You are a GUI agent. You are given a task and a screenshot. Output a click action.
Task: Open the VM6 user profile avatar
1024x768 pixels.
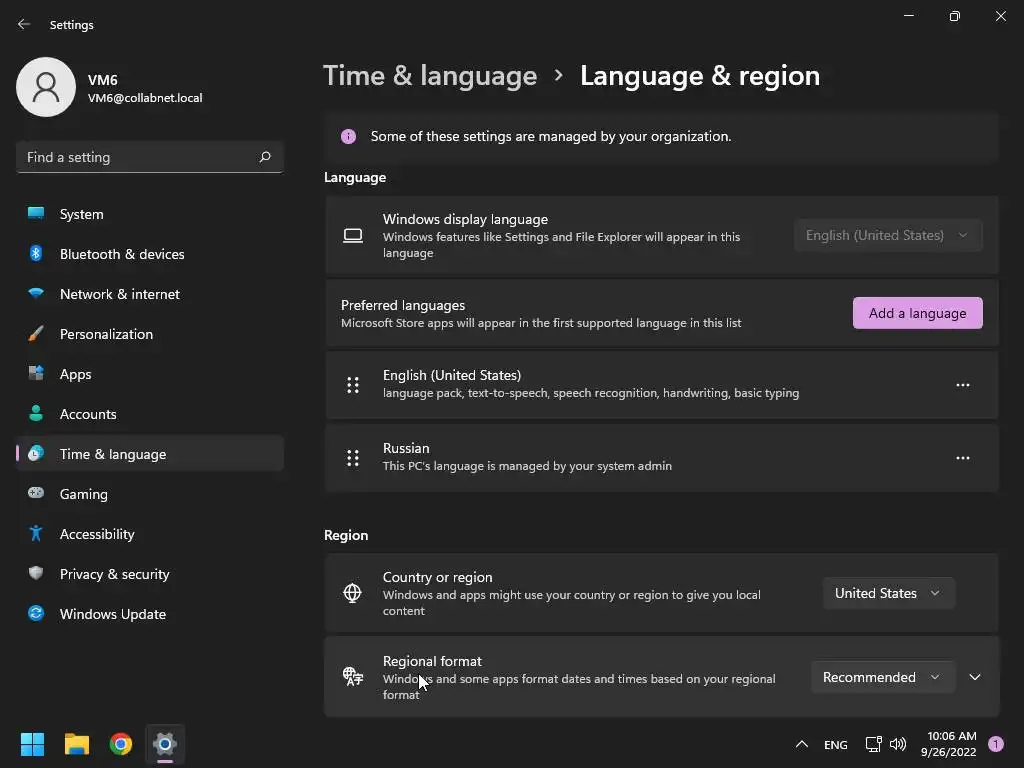point(46,87)
